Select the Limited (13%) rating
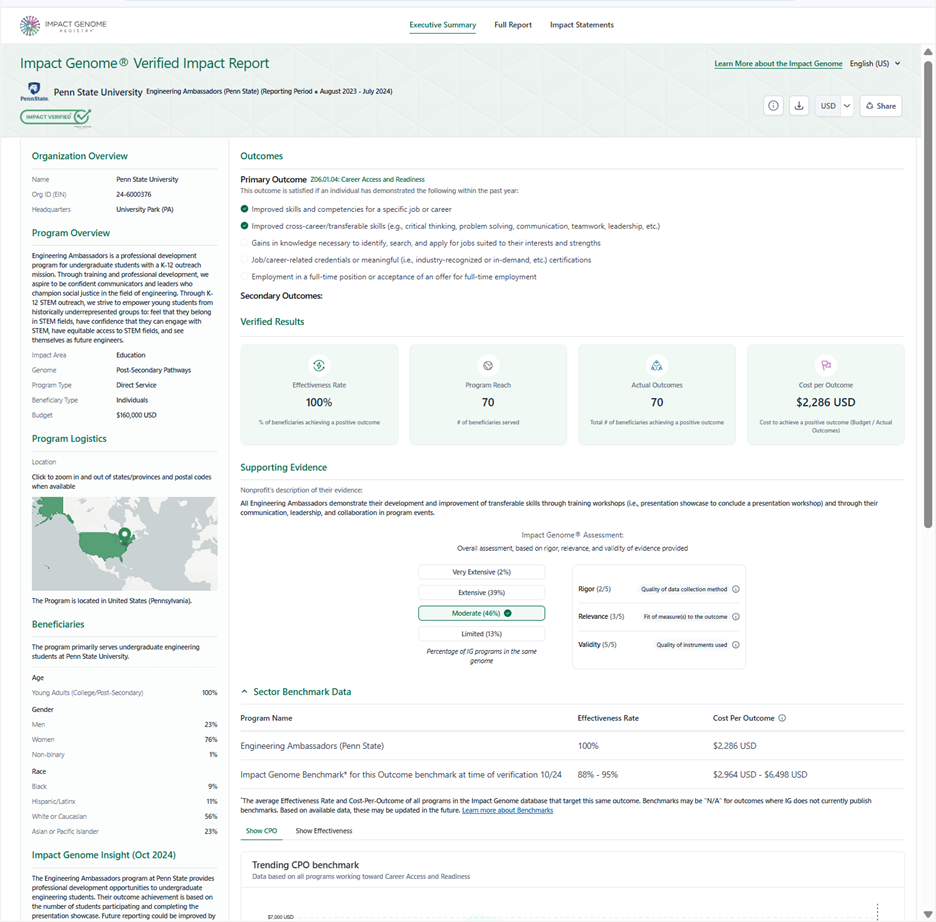This screenshot has width=936, height=922. pos(481,634)
